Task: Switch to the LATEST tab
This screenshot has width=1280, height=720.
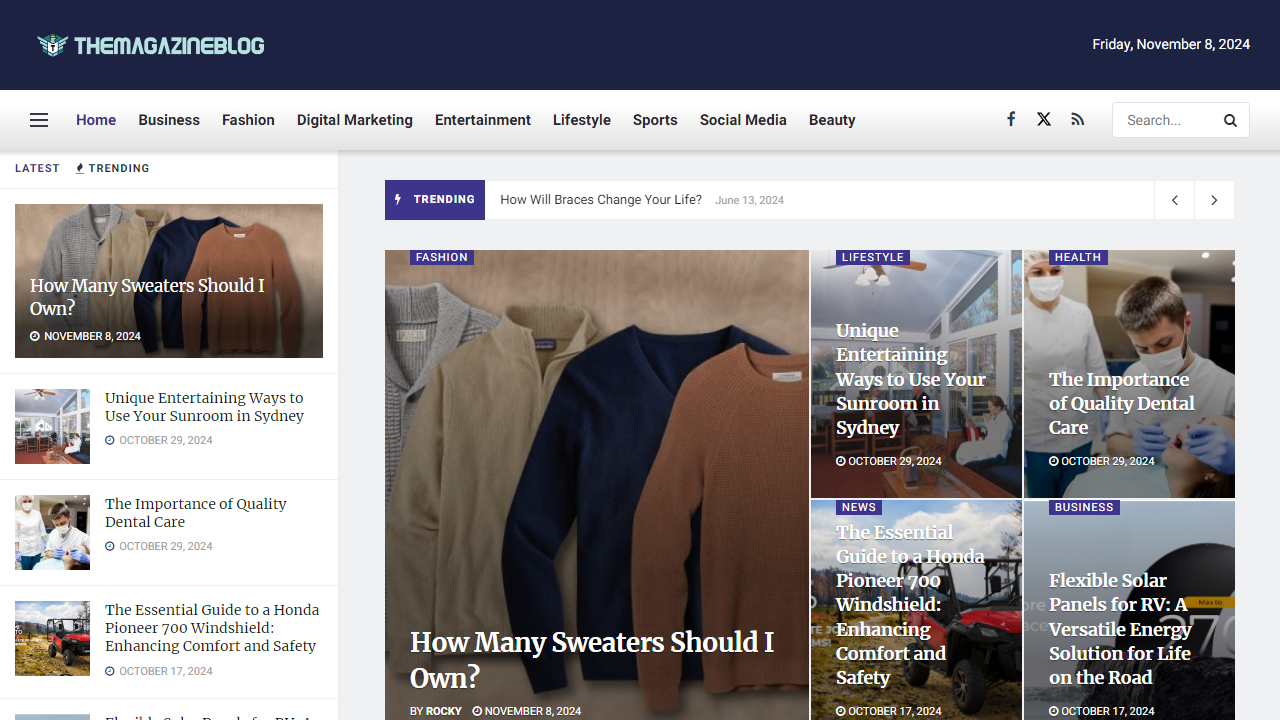Action: [x=37, y=168]
